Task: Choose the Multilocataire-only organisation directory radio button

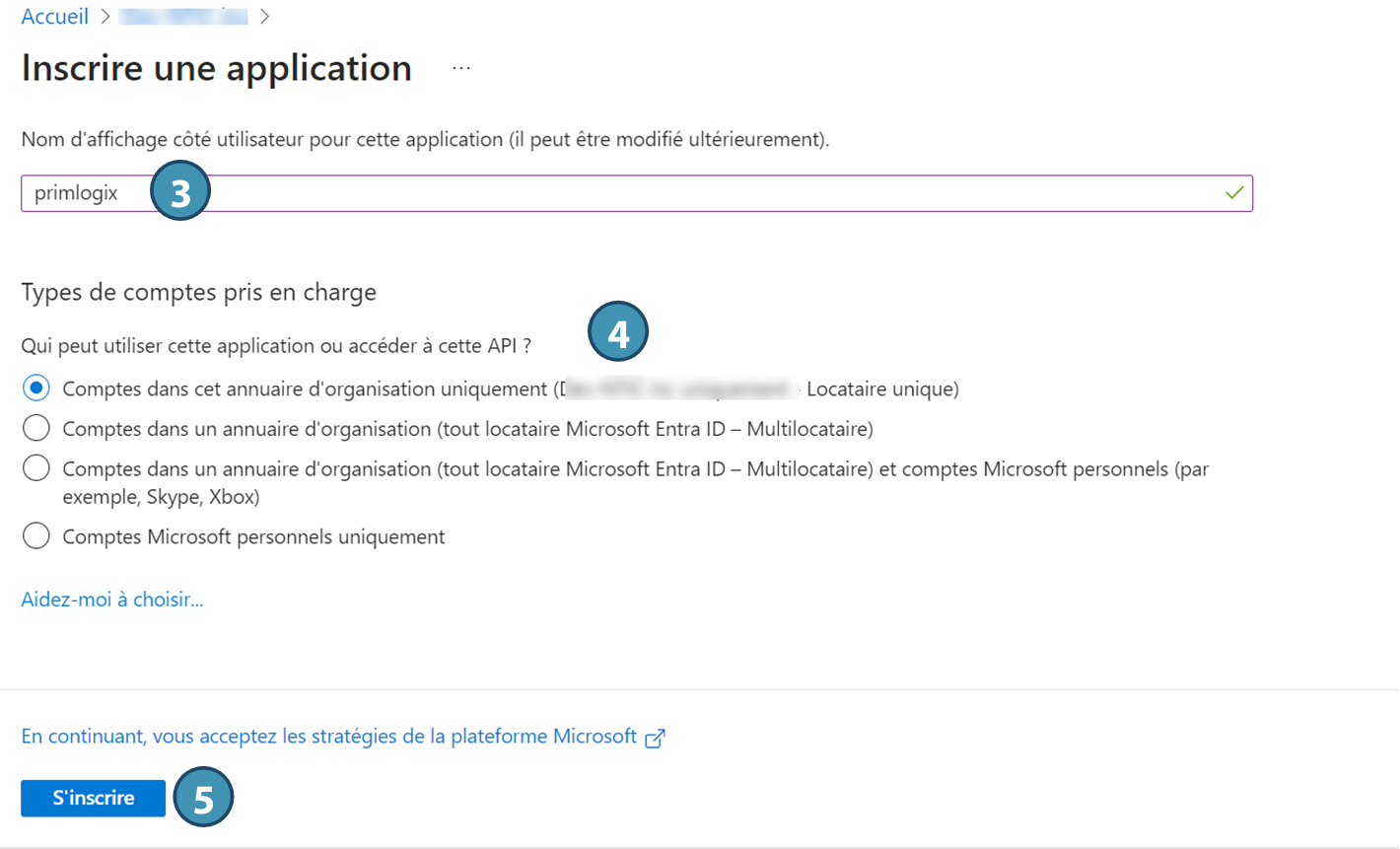Action: 36,429
